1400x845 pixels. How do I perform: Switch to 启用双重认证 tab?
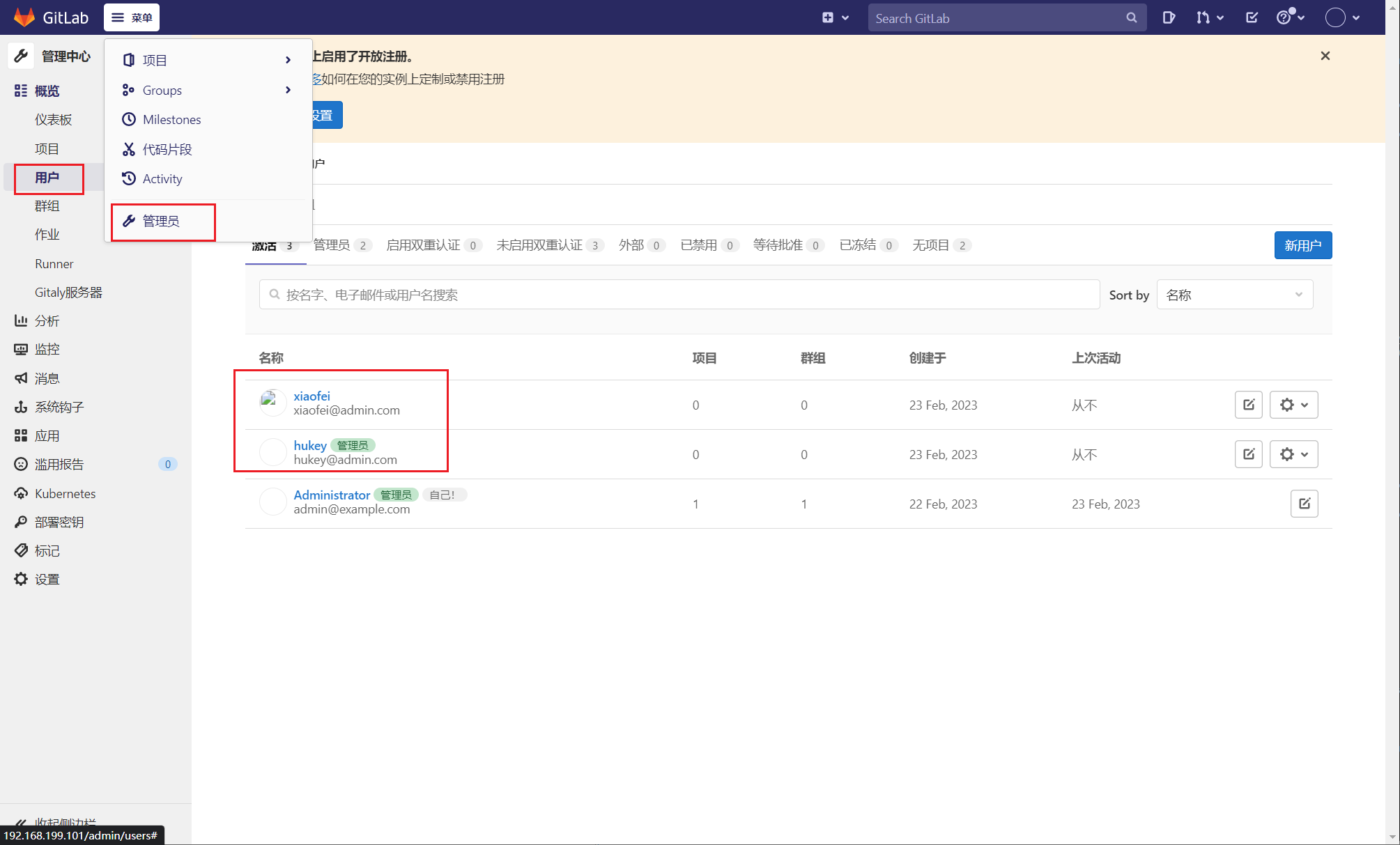pos(433,245)
